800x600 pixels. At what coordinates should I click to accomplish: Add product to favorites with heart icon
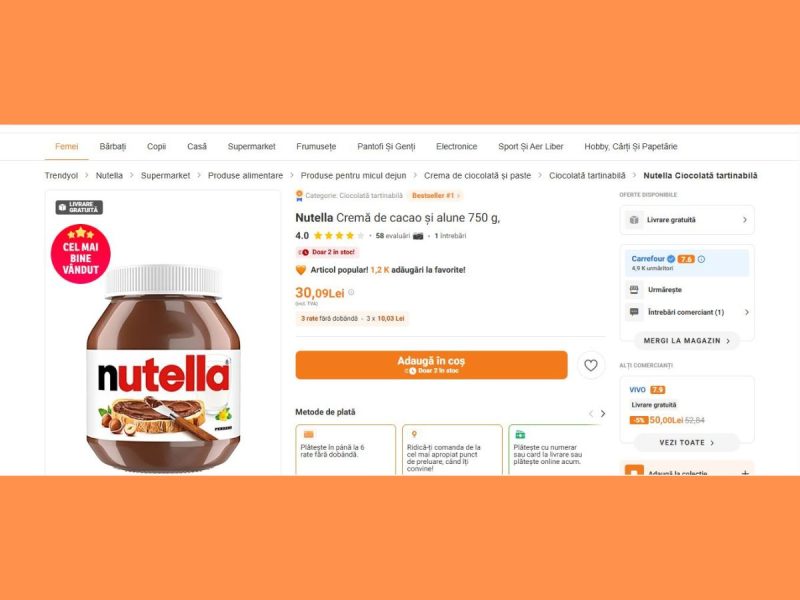(591, 365)
